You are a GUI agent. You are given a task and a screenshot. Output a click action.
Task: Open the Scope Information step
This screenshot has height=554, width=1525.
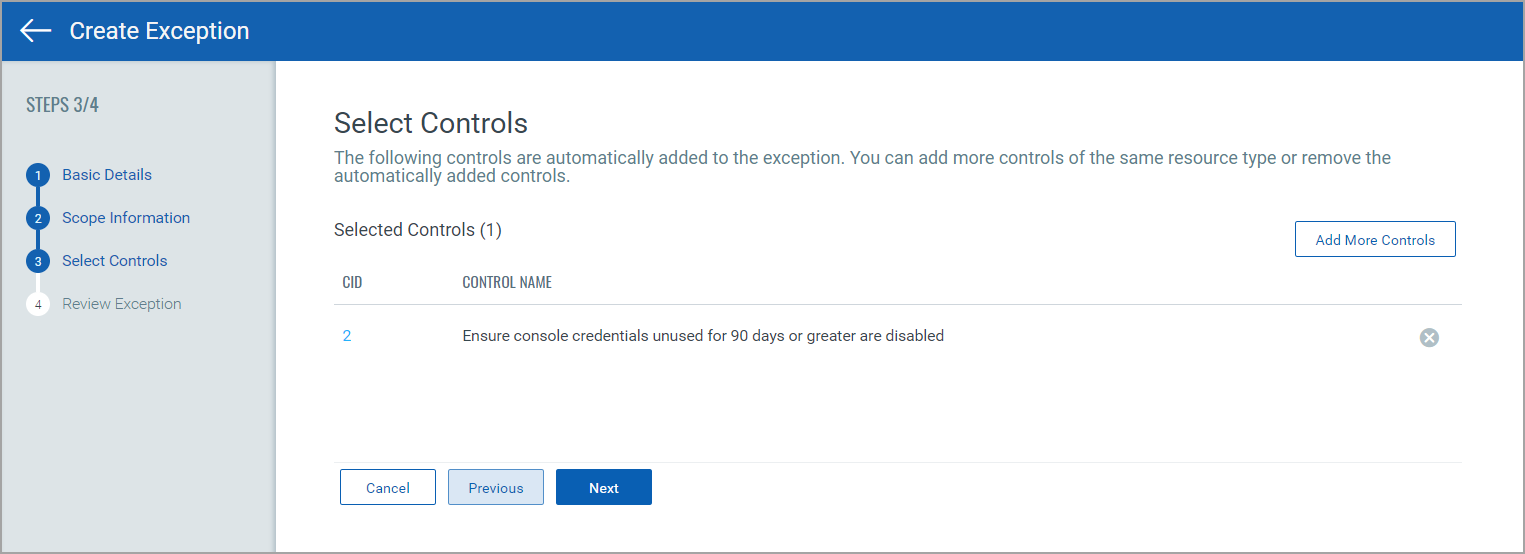[x=126, y=218]
